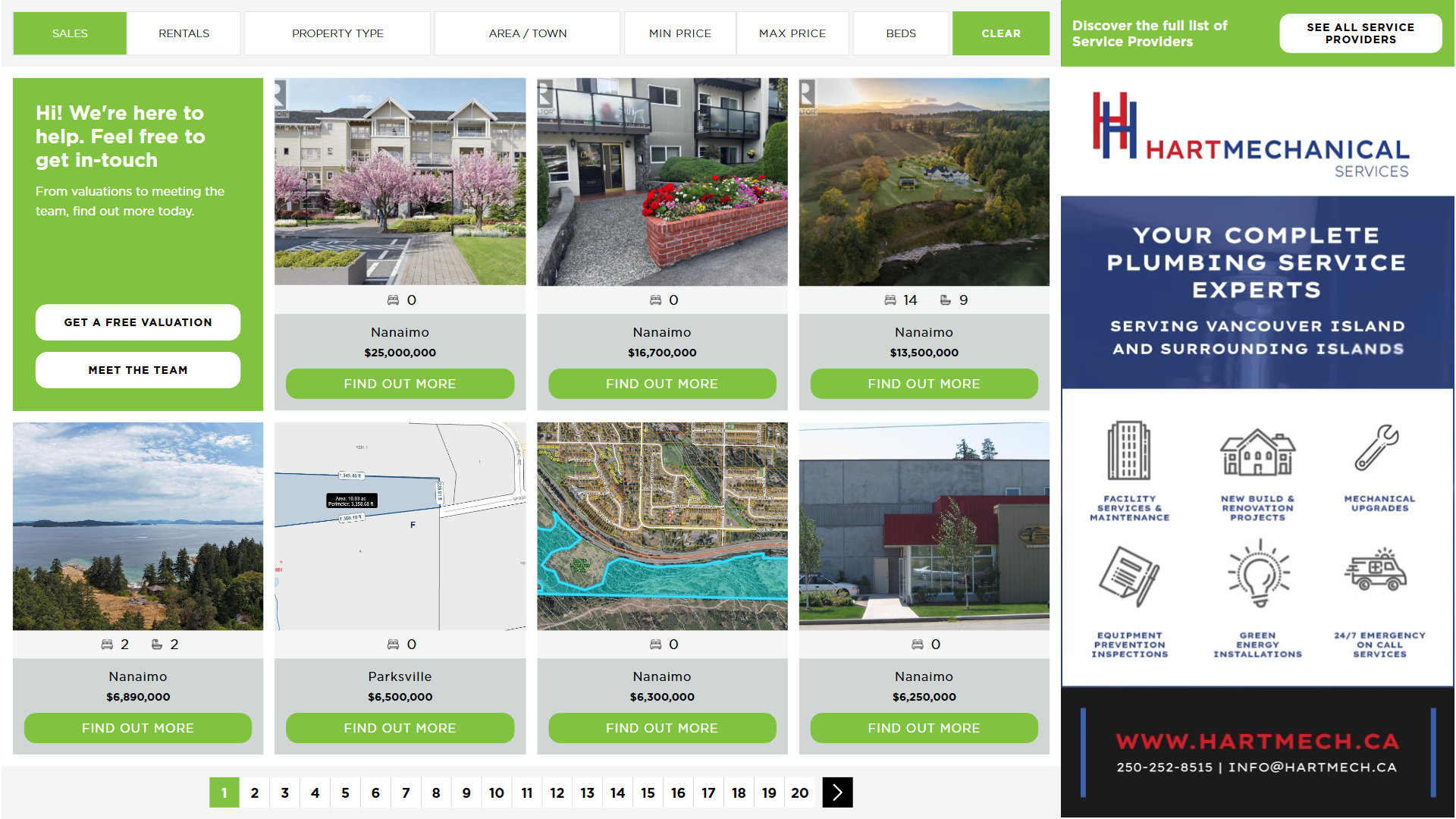Open the Min Price dropdown
The width and height of the screenshot is (1456, 819).
coord(679,33)
